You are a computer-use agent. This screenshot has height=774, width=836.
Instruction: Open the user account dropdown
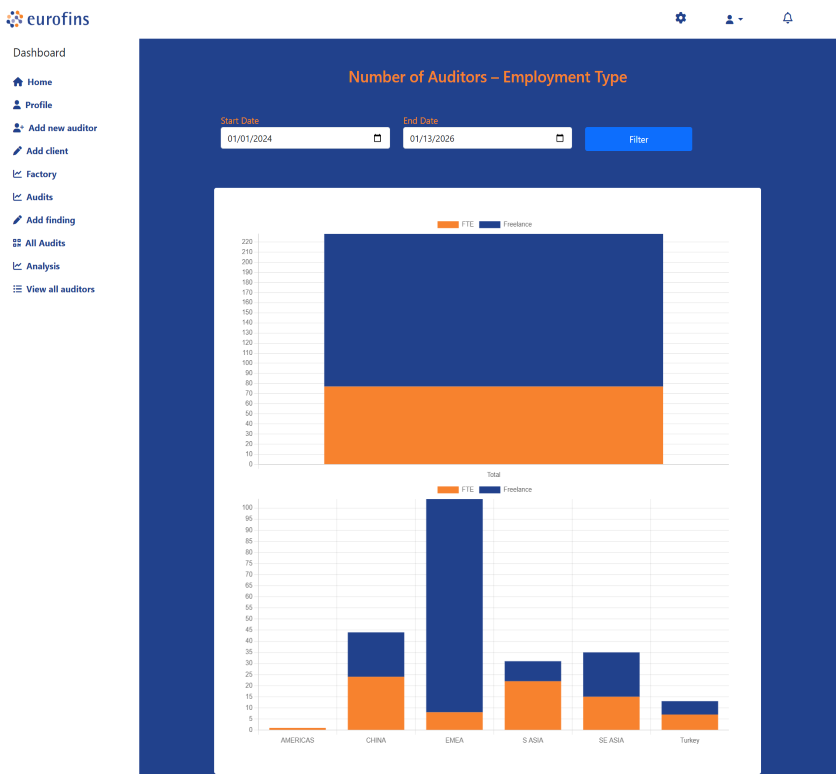pyautogui.click(x=733, y=19)
